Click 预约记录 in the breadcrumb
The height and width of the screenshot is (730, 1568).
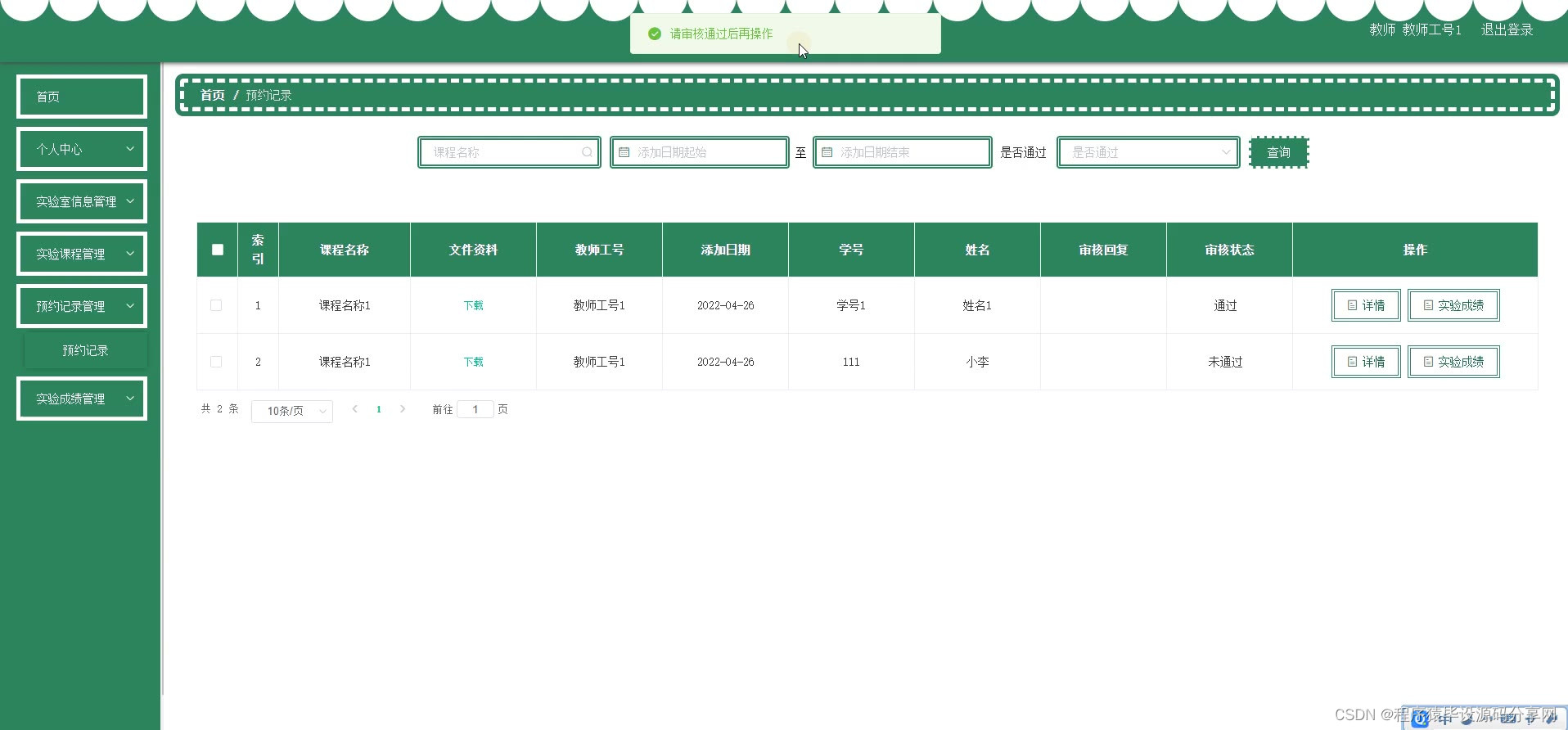tap(268, 95)
